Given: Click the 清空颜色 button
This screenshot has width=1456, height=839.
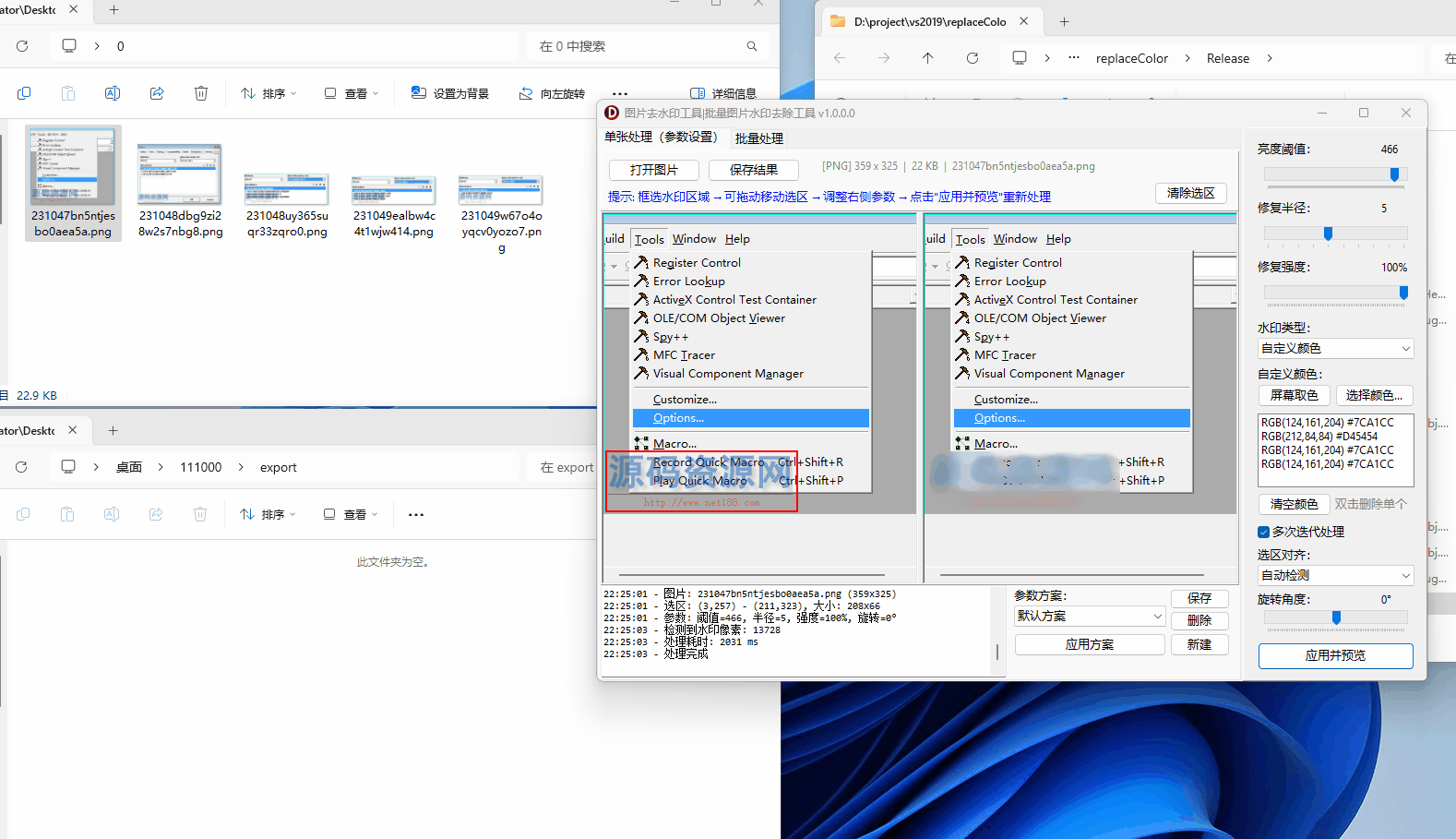Looking at the screenshot, I should pos(1295,504).
